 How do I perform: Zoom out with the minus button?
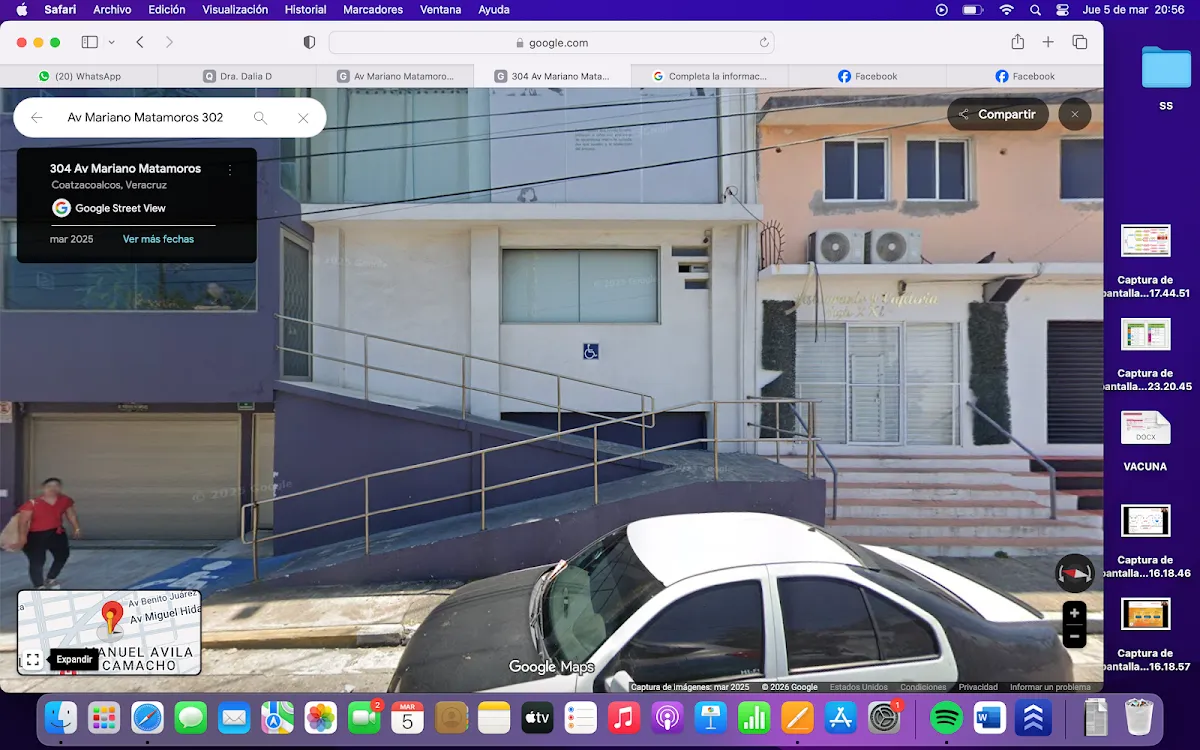tap(1075, 637)
